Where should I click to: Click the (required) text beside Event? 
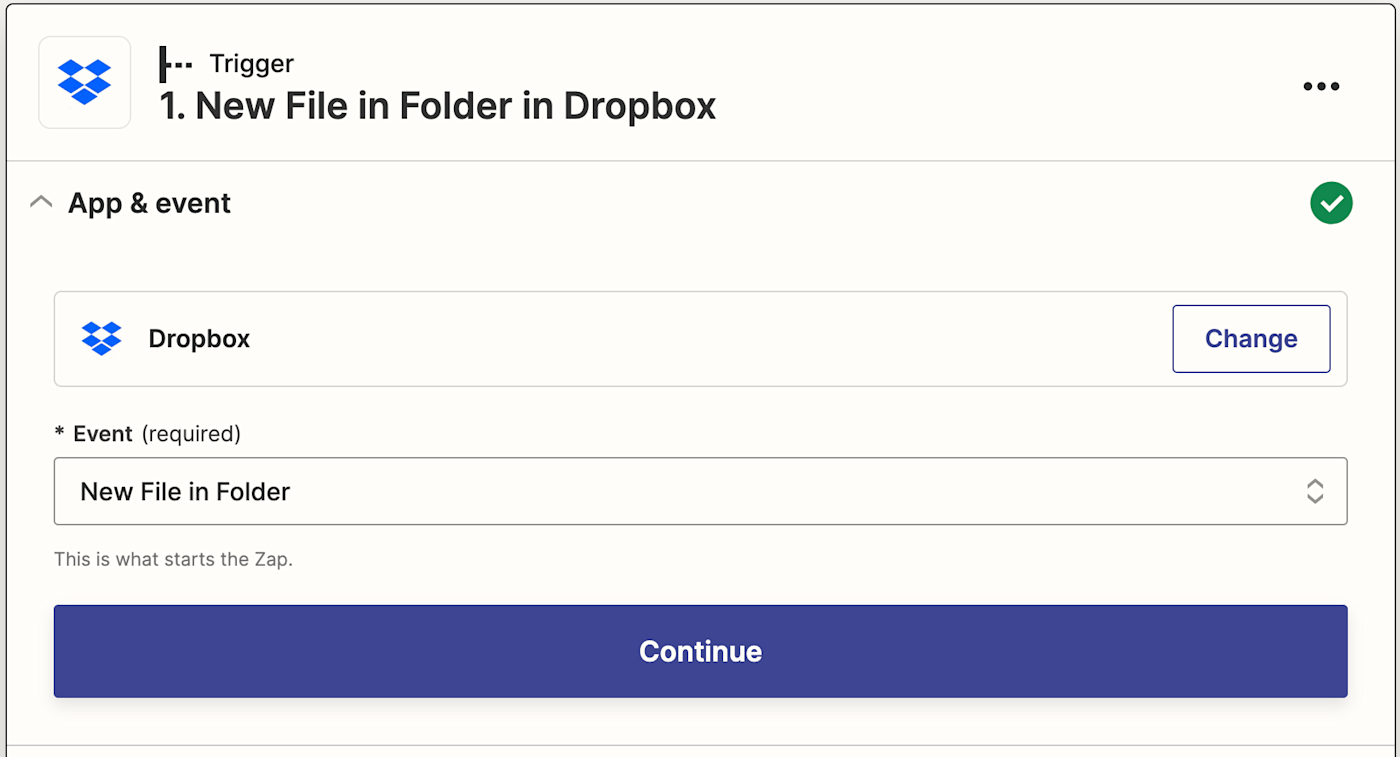coord(191,434)
